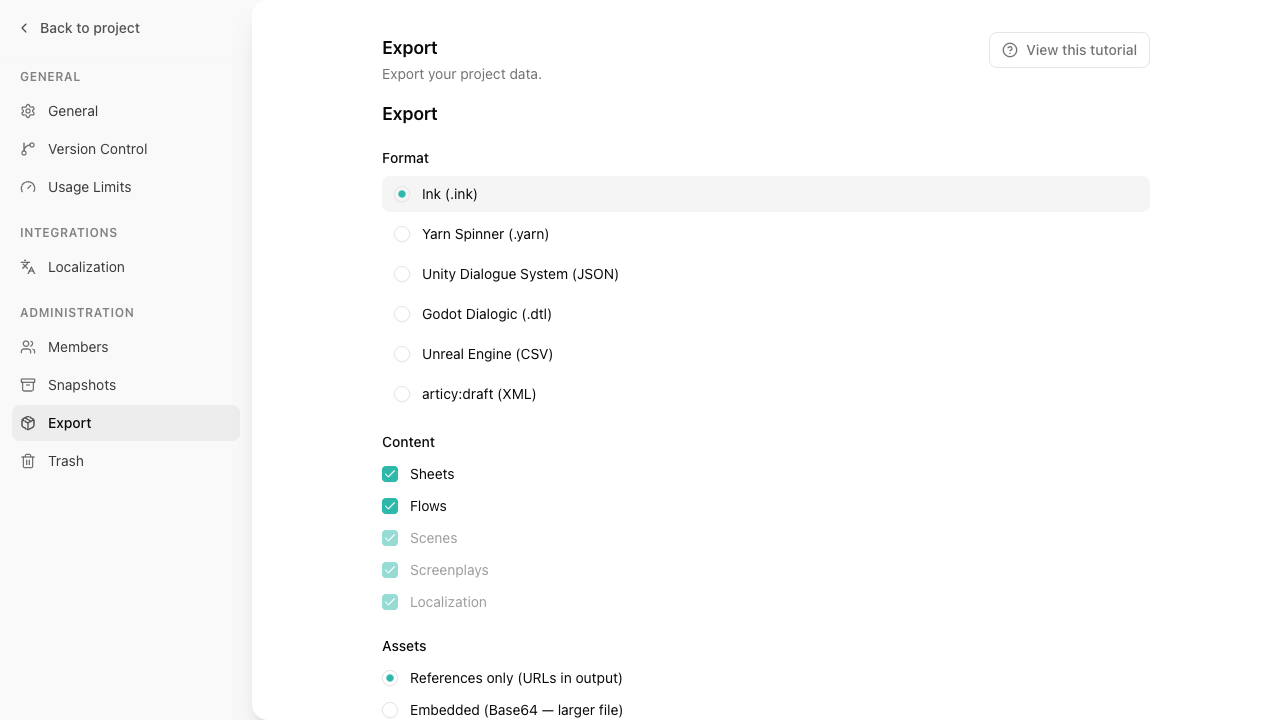This screenshot has width=1280, height=720.
Task: Click View this tutorial button text
Action: [x=1081, y=50]
